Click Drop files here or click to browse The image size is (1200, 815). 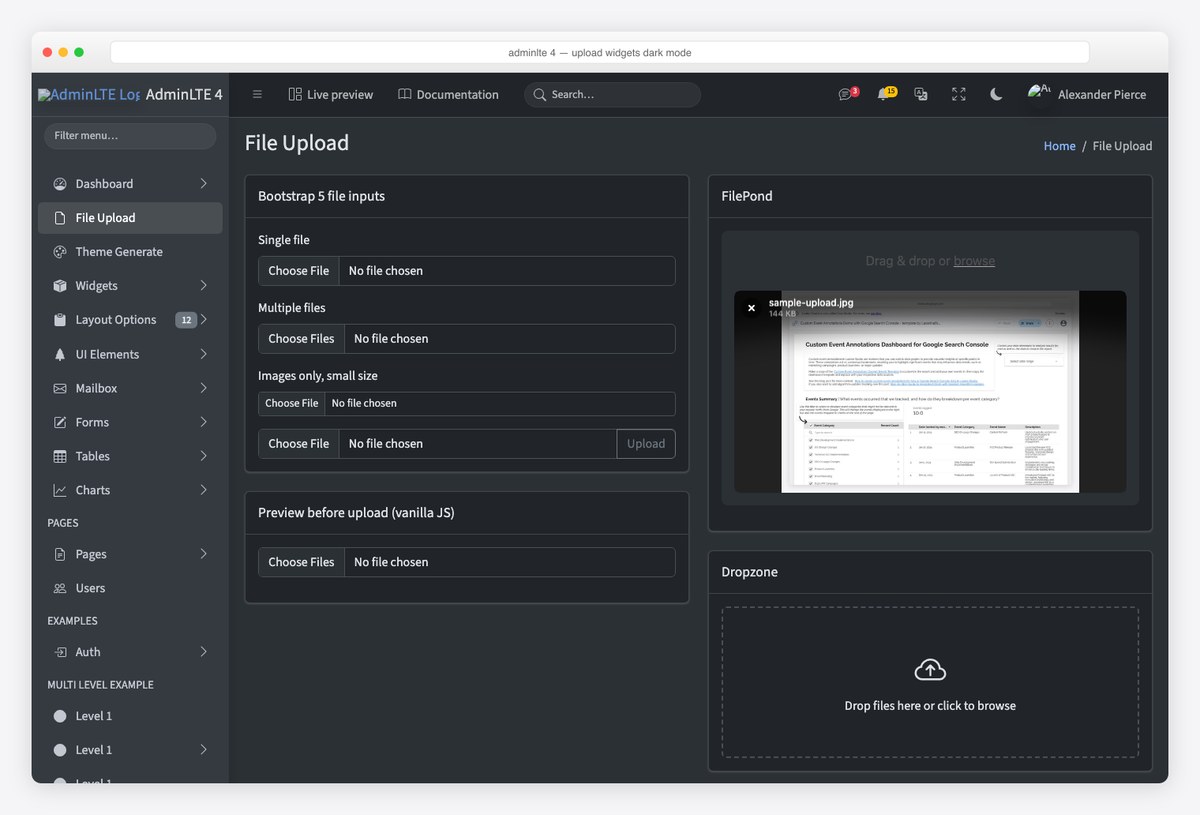coord(930,706)
